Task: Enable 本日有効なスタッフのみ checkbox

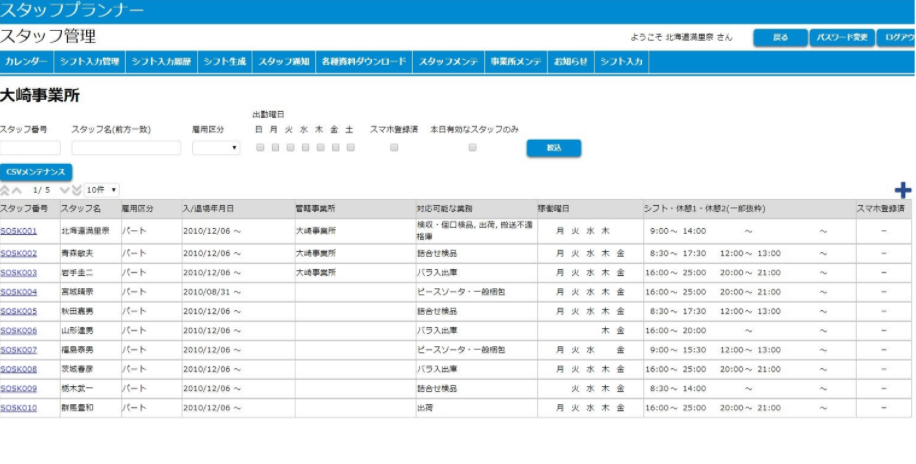Action: (472, 147)
